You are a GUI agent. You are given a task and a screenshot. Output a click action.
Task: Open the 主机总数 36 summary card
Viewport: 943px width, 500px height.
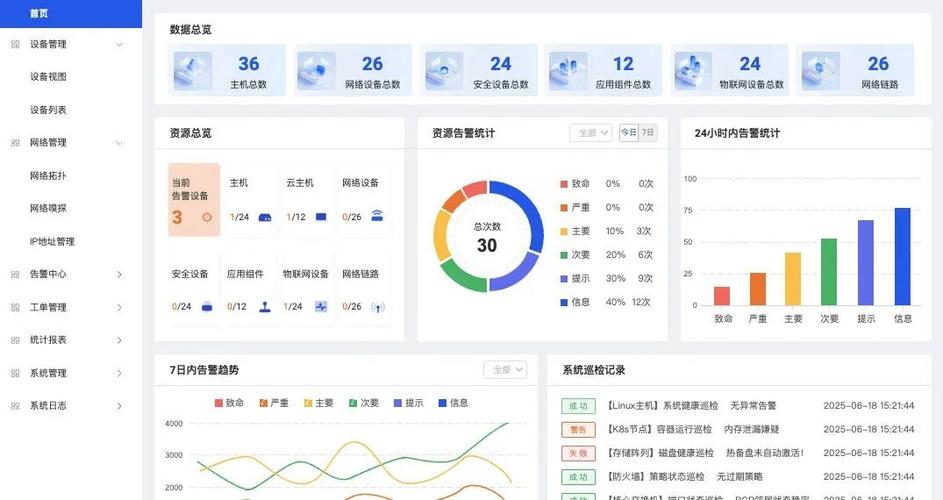[x=227, y=70]
